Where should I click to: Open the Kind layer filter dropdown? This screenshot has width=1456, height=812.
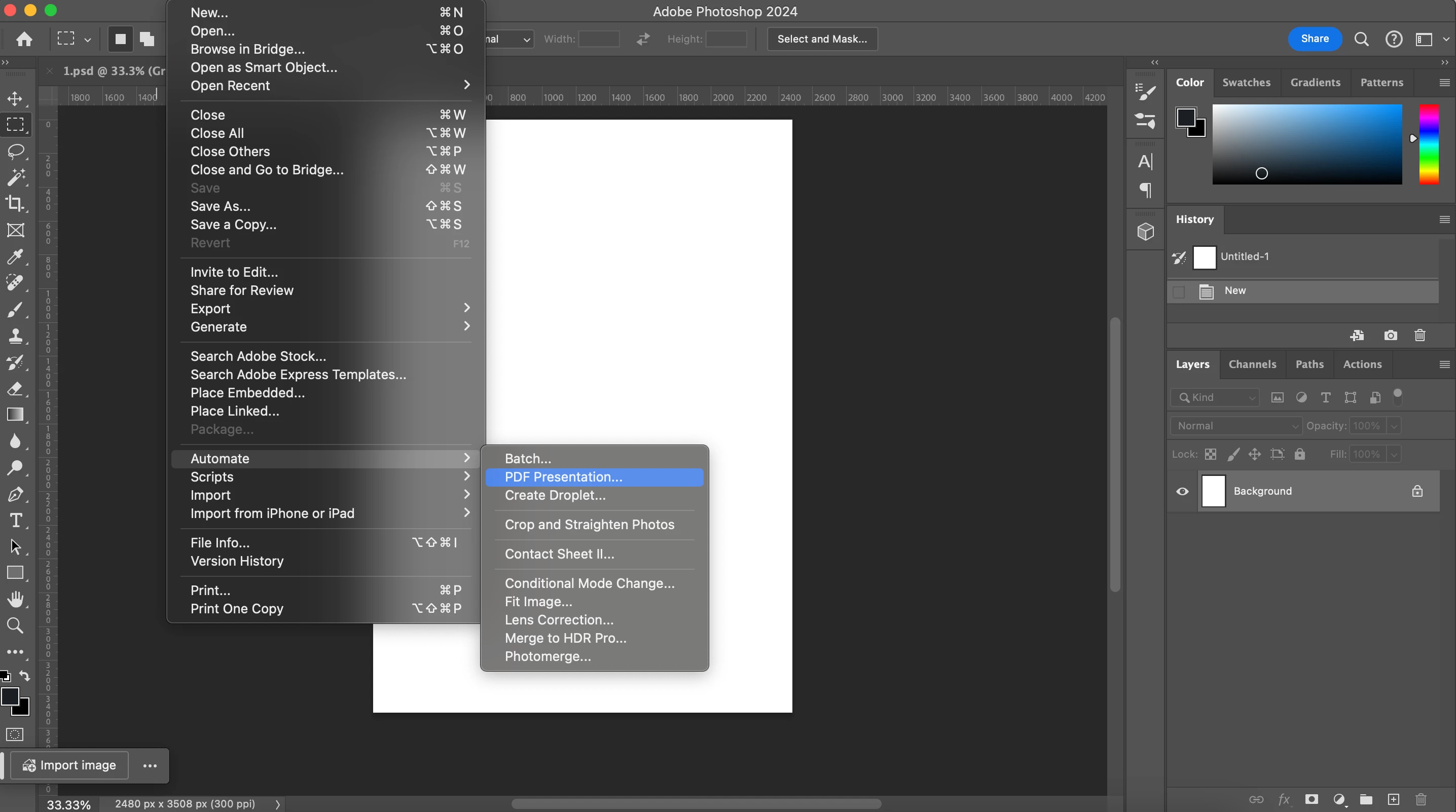(1216, 398)
